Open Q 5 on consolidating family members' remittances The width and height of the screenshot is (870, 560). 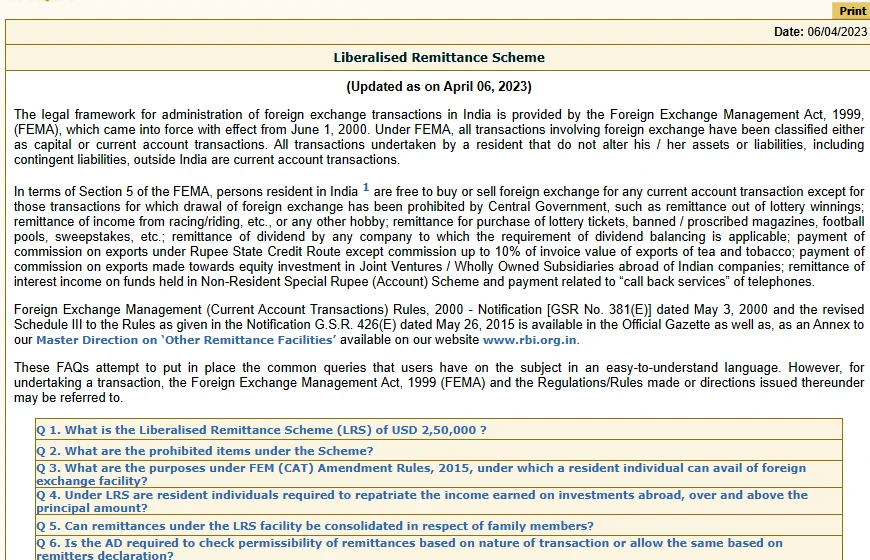pyautogui.click(x=315, y=526)
